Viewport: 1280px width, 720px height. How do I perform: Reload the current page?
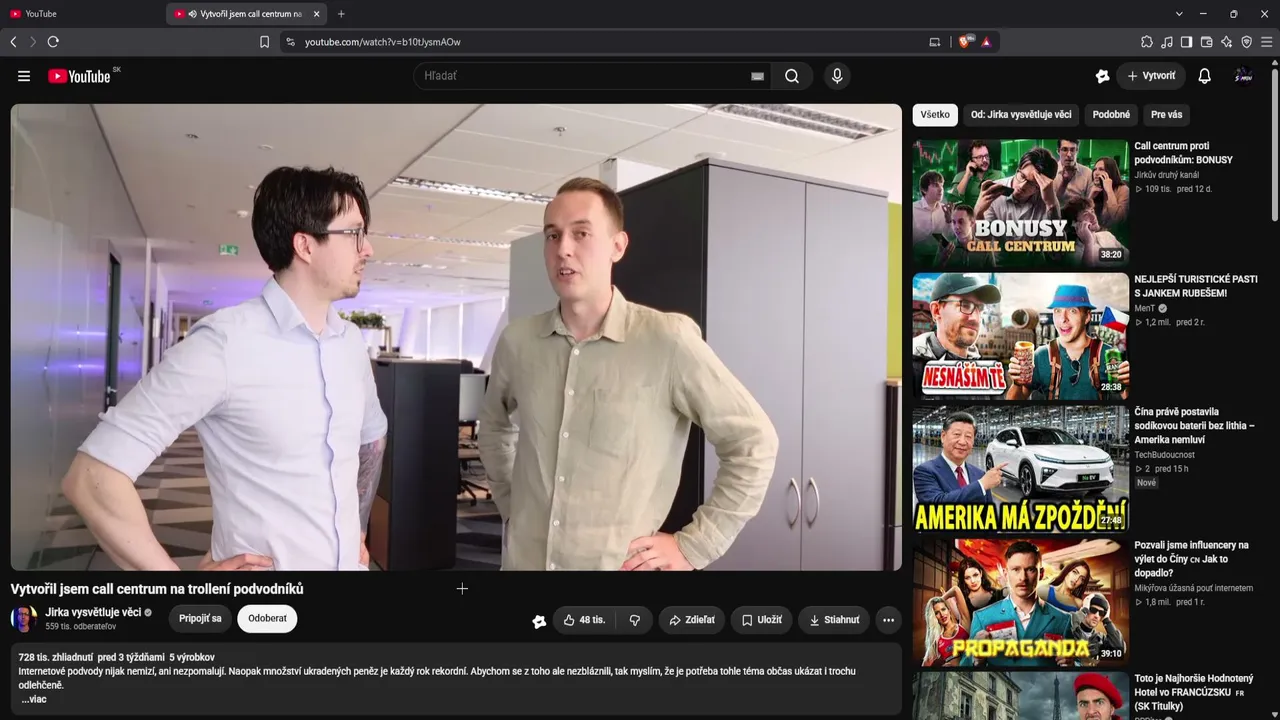tap(53, 42)
